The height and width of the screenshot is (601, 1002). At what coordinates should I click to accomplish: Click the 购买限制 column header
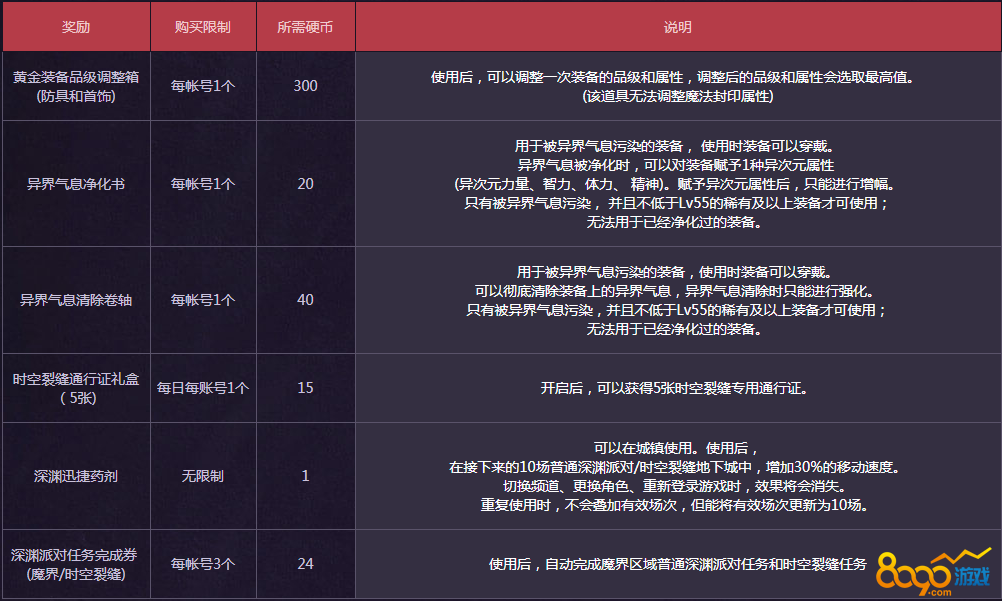tap(203, 27)
